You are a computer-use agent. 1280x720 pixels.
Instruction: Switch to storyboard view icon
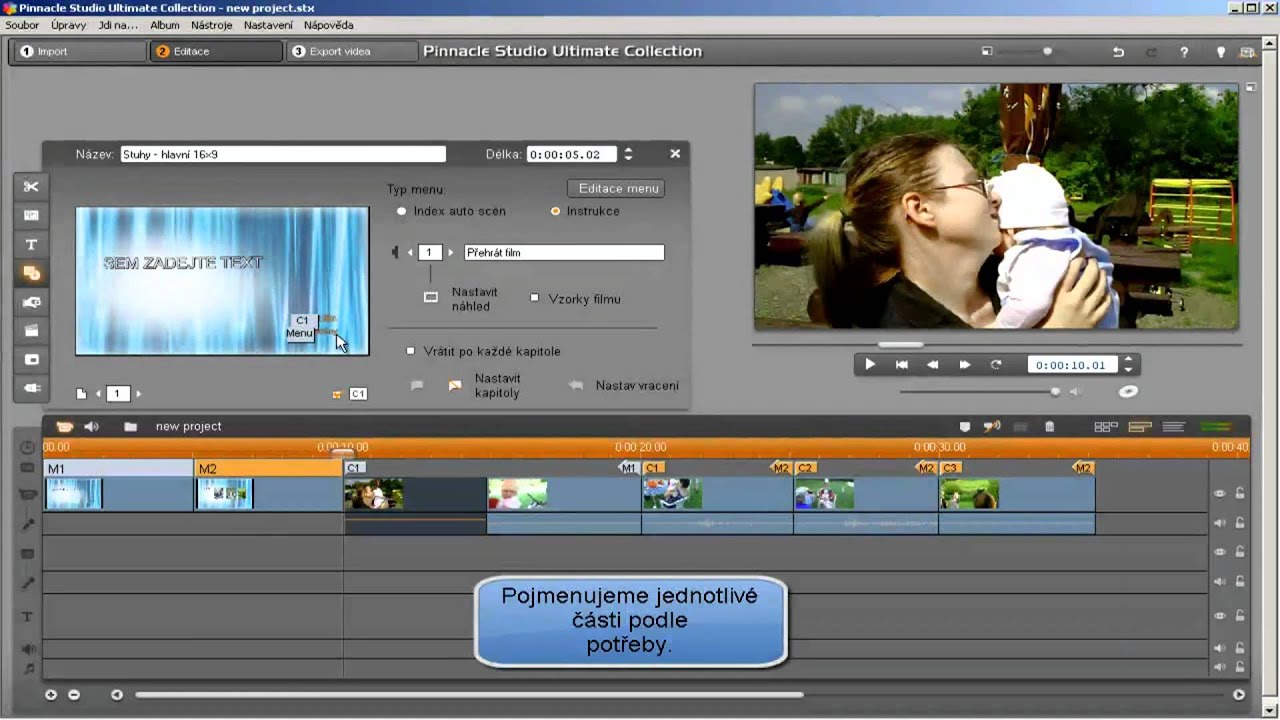[1106, 427]
